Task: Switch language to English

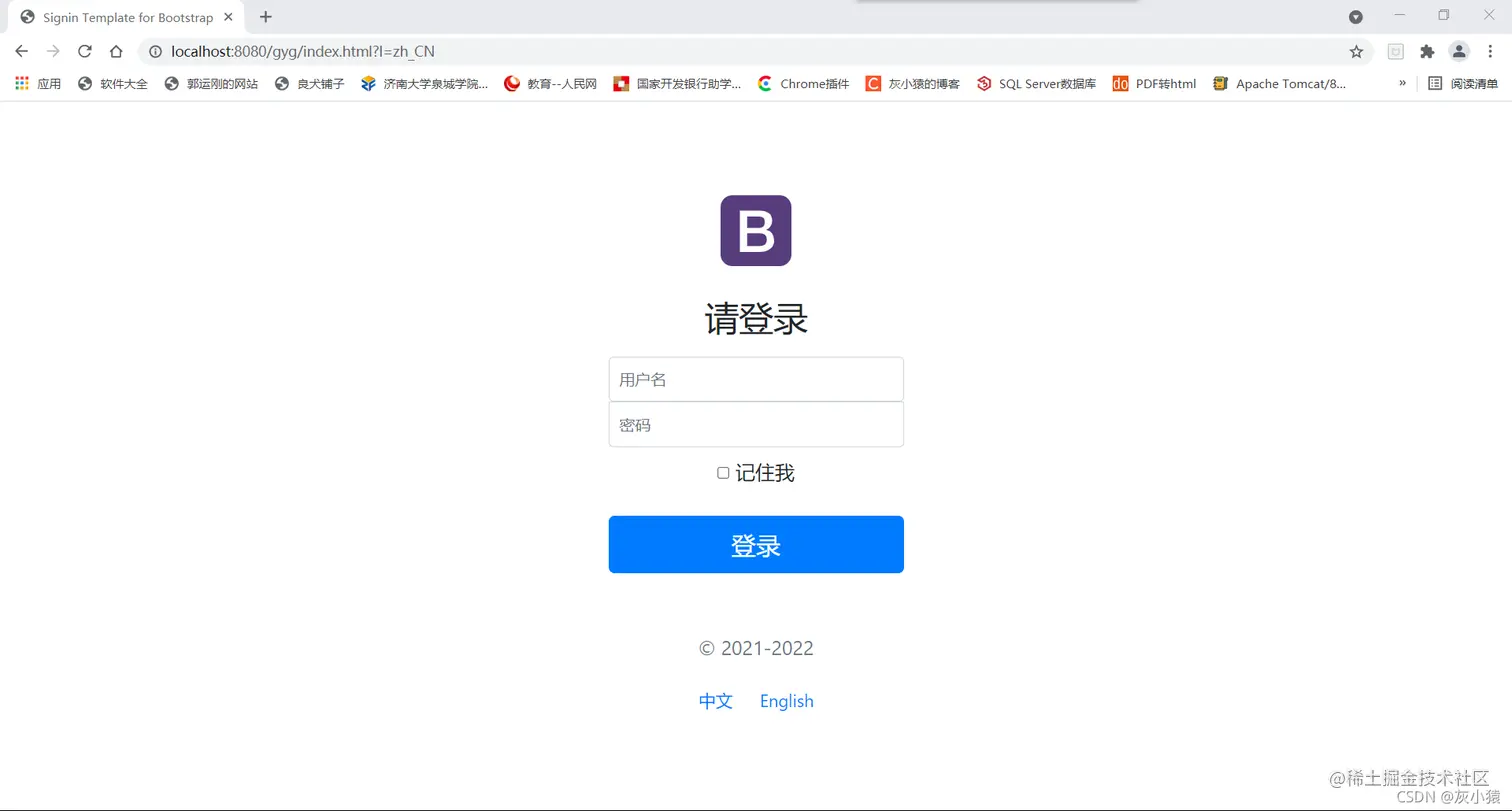Action: 787,701
